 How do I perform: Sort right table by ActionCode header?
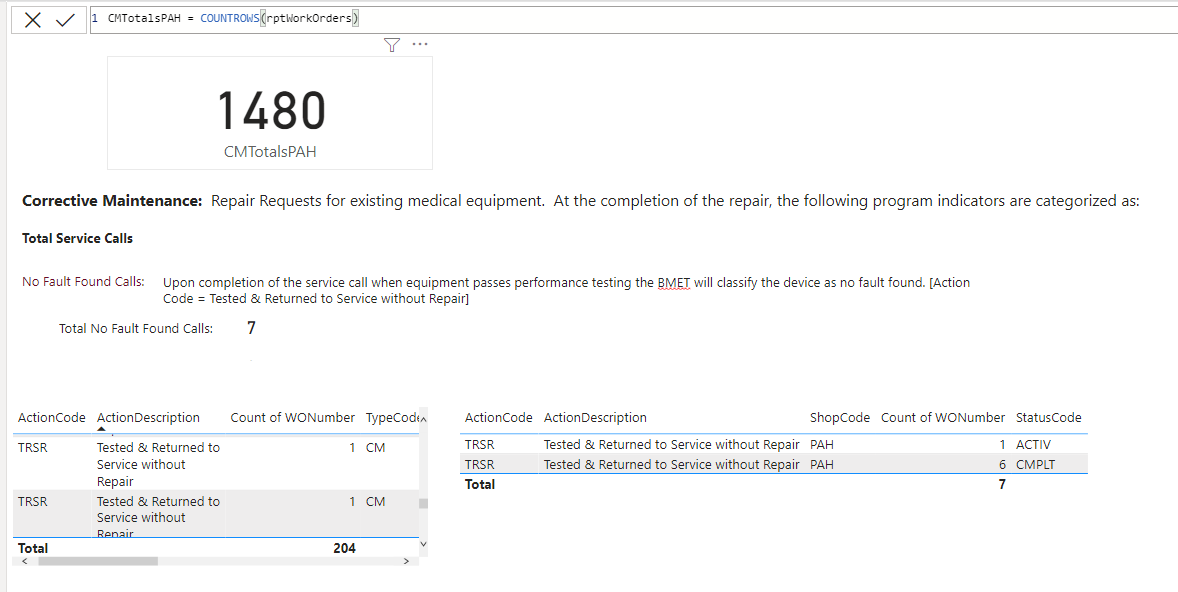(x=499, y=418)
